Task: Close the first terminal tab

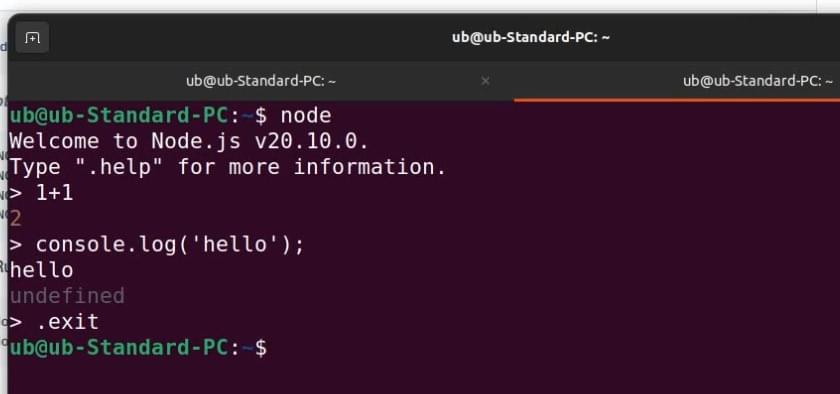Action: (x=485, y=81)
